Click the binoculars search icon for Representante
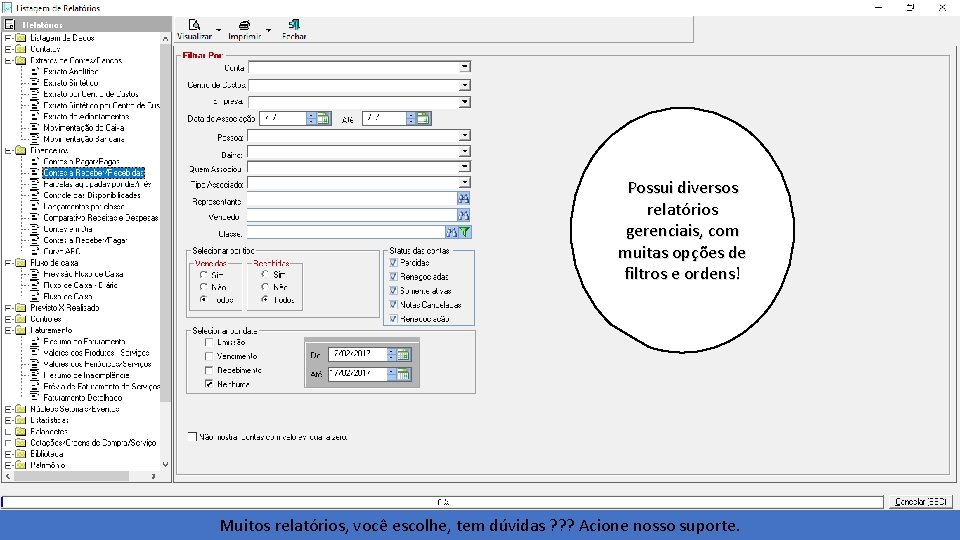960x540 pixels. click(x=463, y=198)
